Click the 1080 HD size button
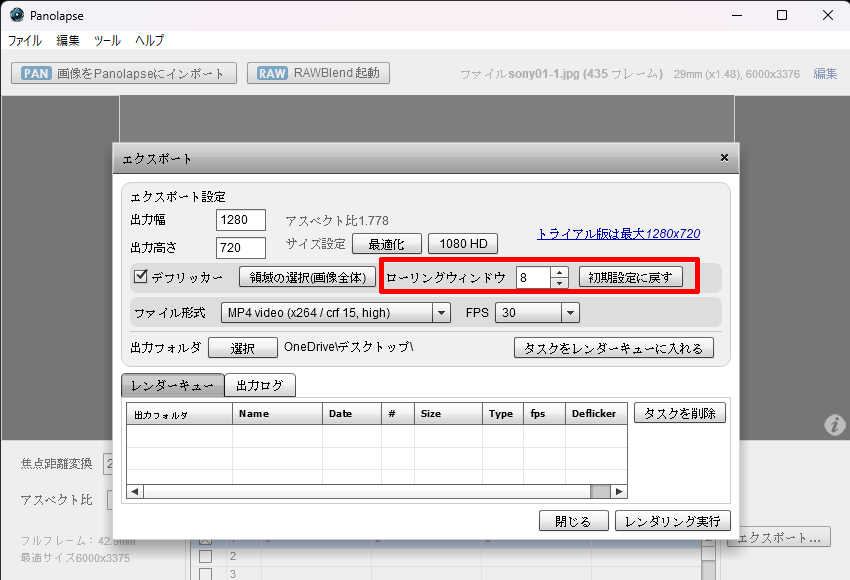This screenshot has width=850, height=580. (x=463, y=244)
